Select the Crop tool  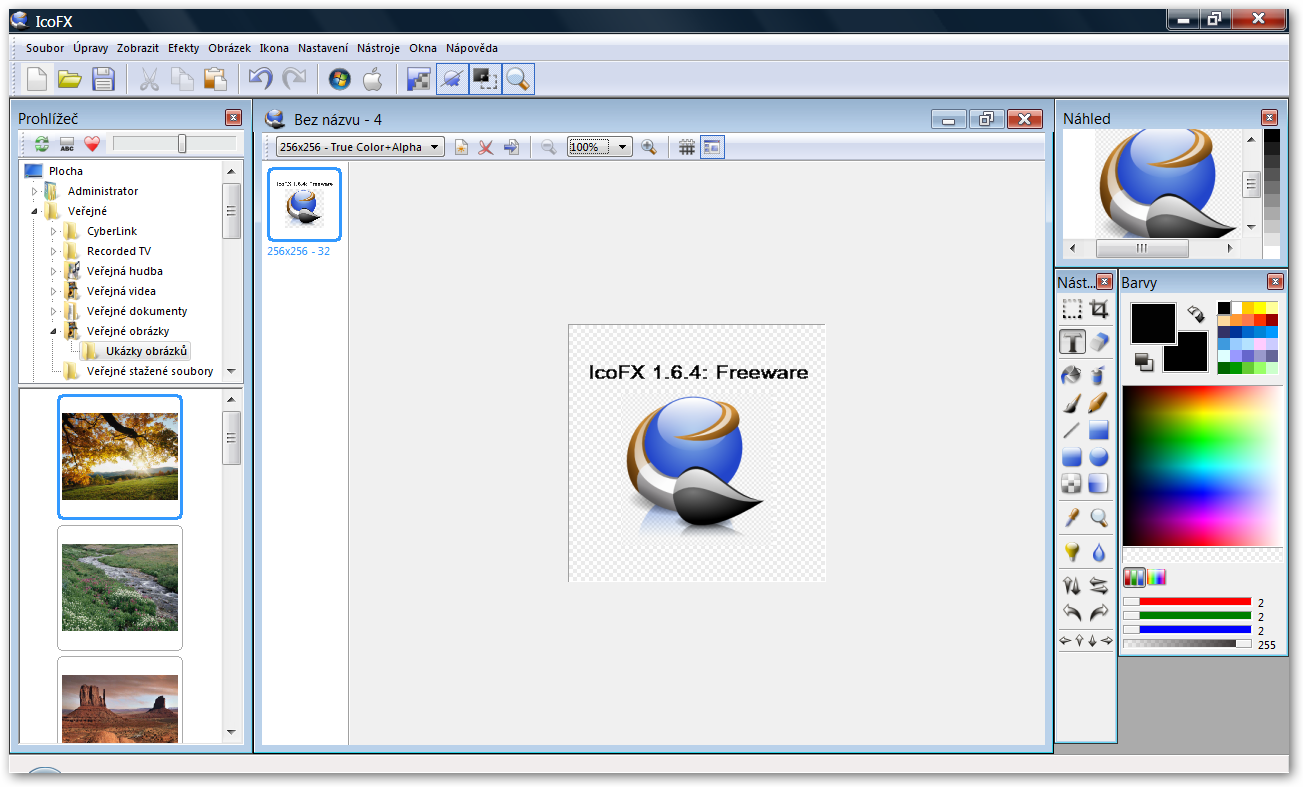[1099, 310]
